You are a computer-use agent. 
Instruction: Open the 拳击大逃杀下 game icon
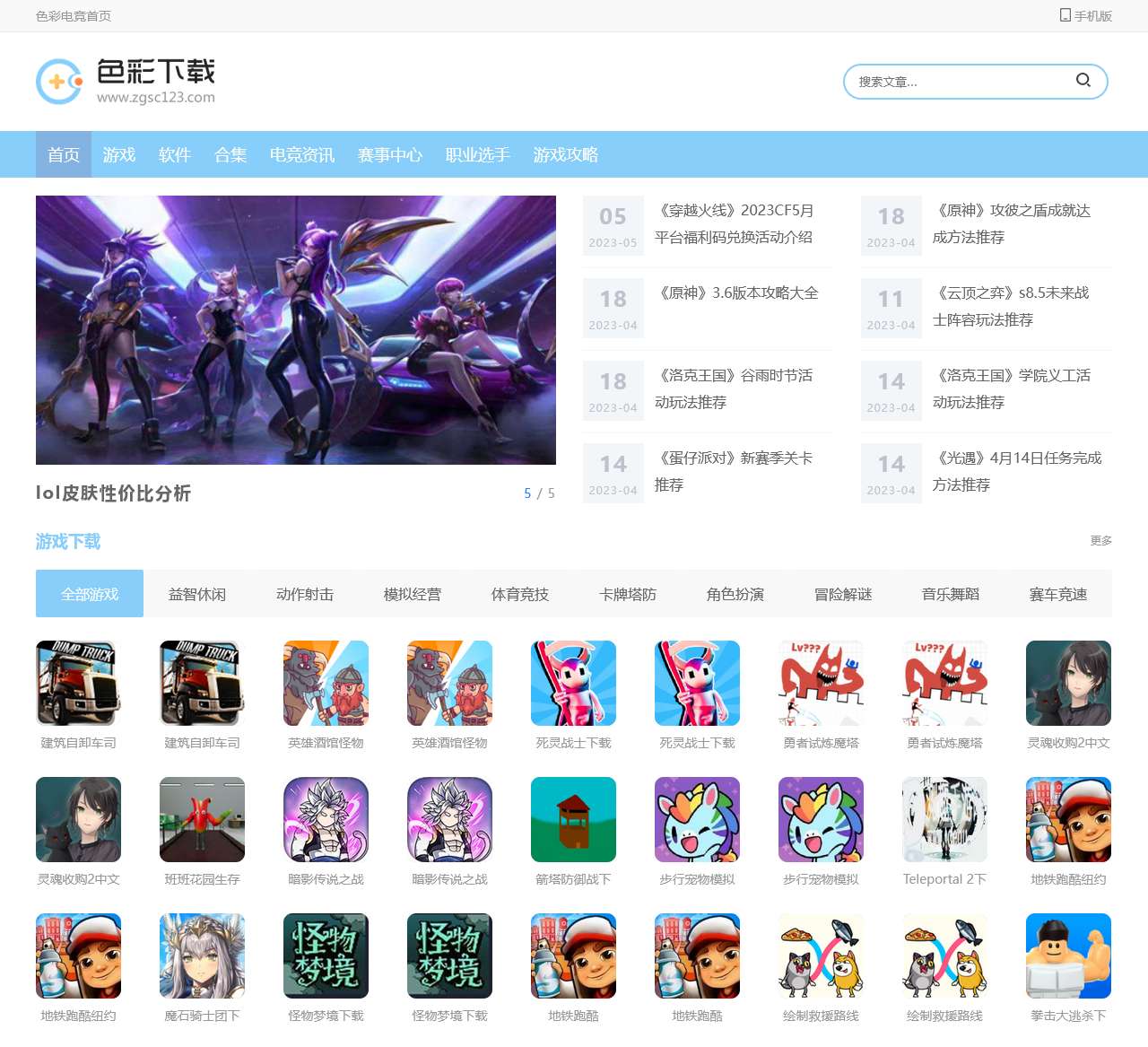[1068, 955]
